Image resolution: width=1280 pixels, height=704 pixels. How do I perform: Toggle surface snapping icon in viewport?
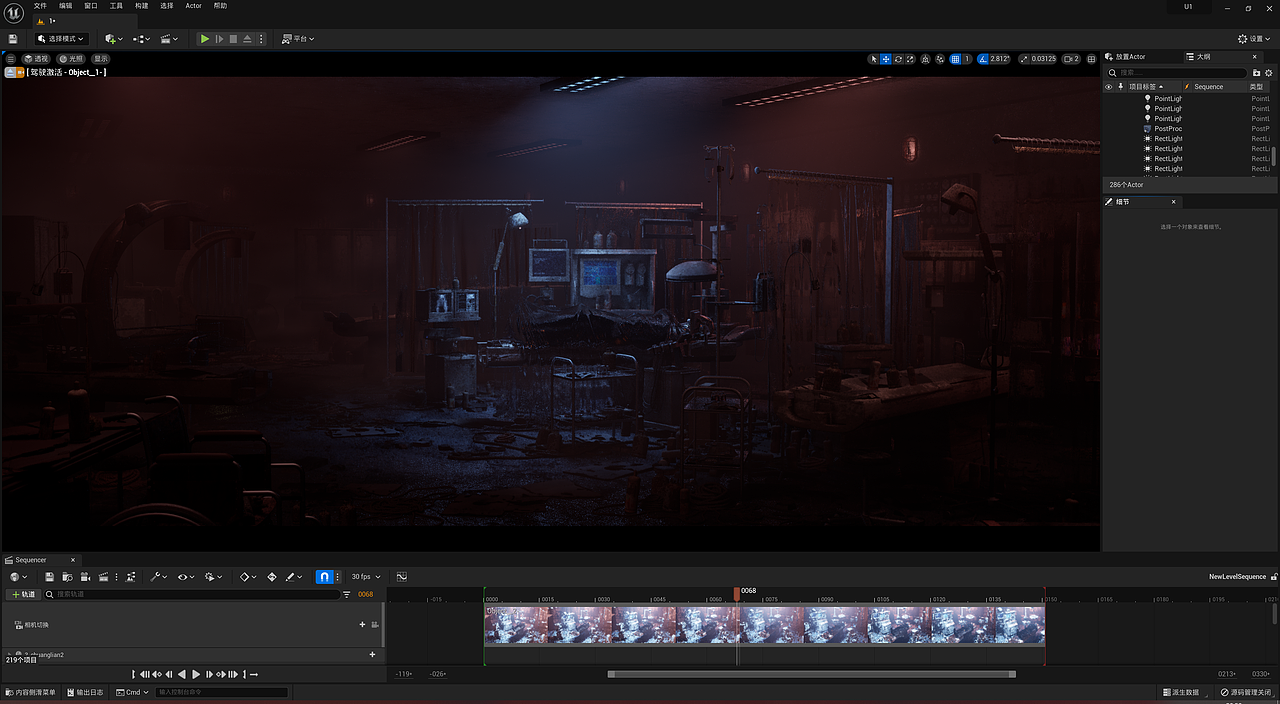point(940,59)
